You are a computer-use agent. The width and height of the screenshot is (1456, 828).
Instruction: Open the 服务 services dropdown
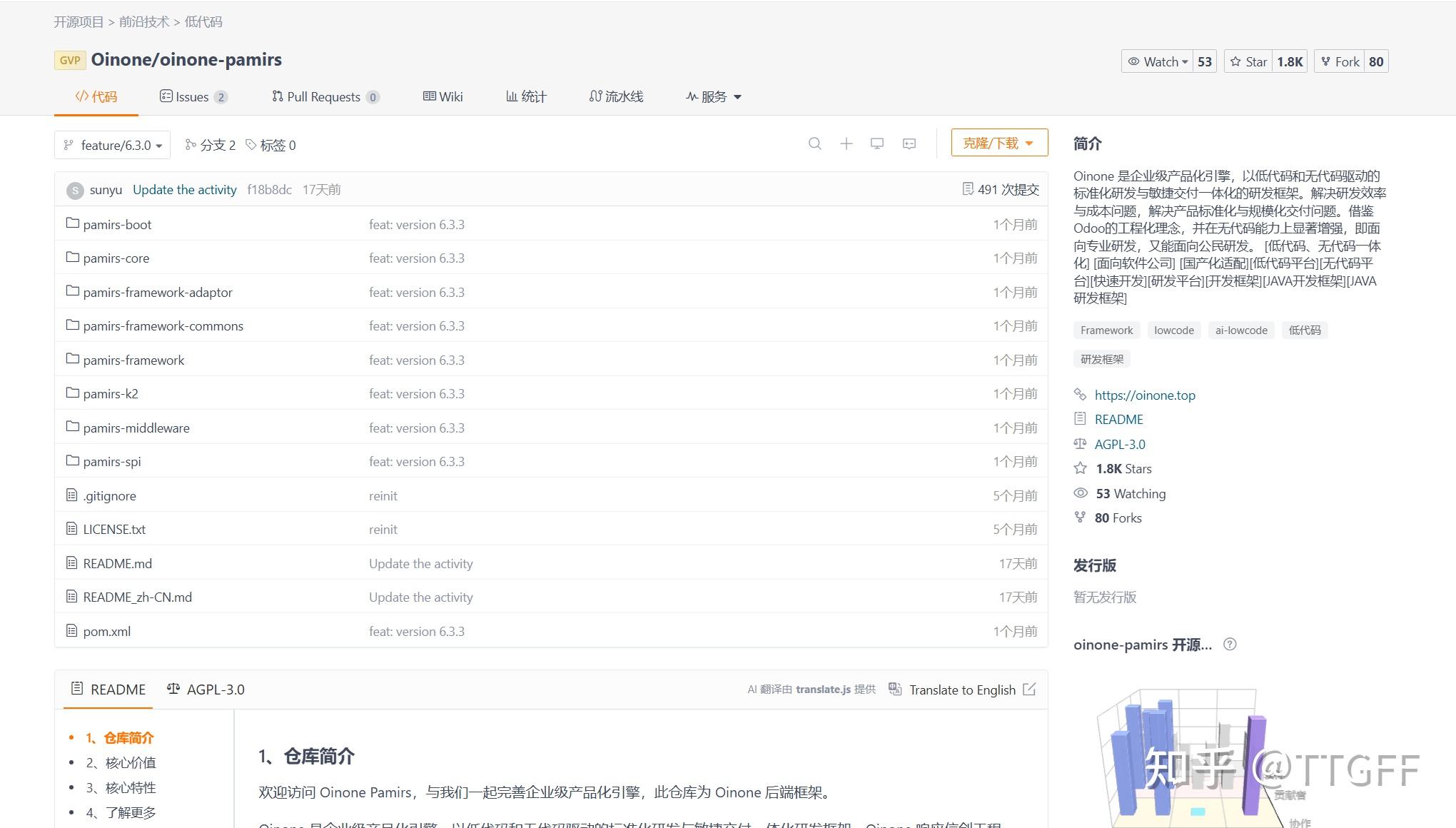712,96
